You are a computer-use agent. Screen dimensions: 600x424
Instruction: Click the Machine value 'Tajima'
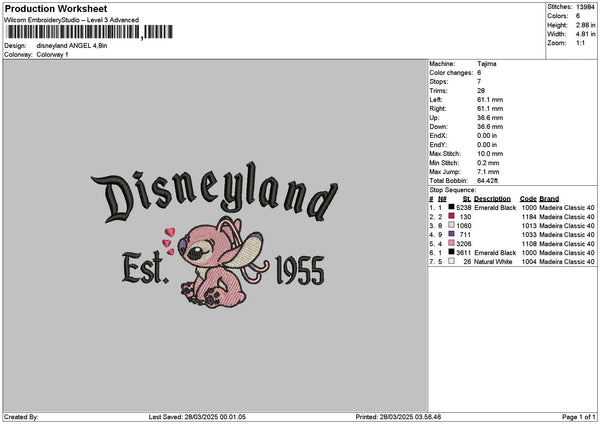(x=487, y=64)
